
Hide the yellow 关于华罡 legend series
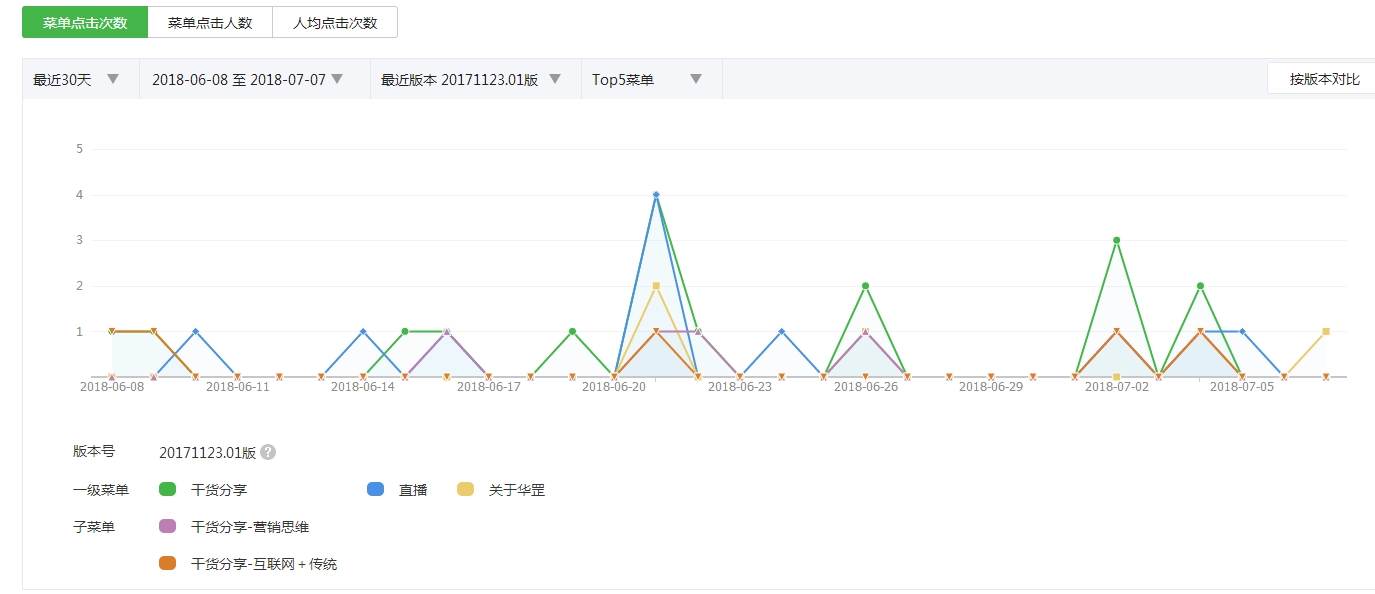click(x=466, y=490)
